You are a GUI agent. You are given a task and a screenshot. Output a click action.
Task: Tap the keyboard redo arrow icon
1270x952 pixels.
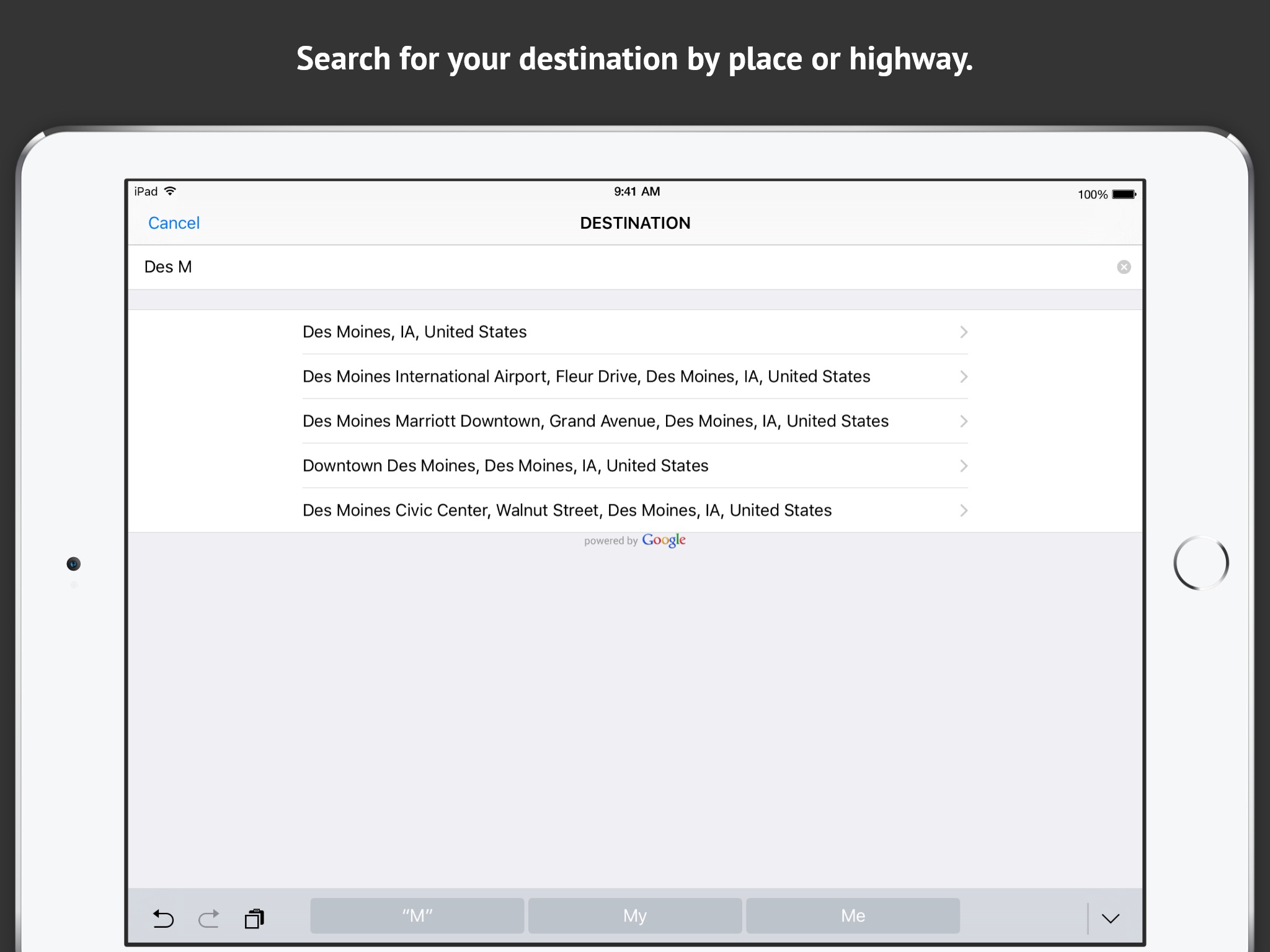point(209,918)
